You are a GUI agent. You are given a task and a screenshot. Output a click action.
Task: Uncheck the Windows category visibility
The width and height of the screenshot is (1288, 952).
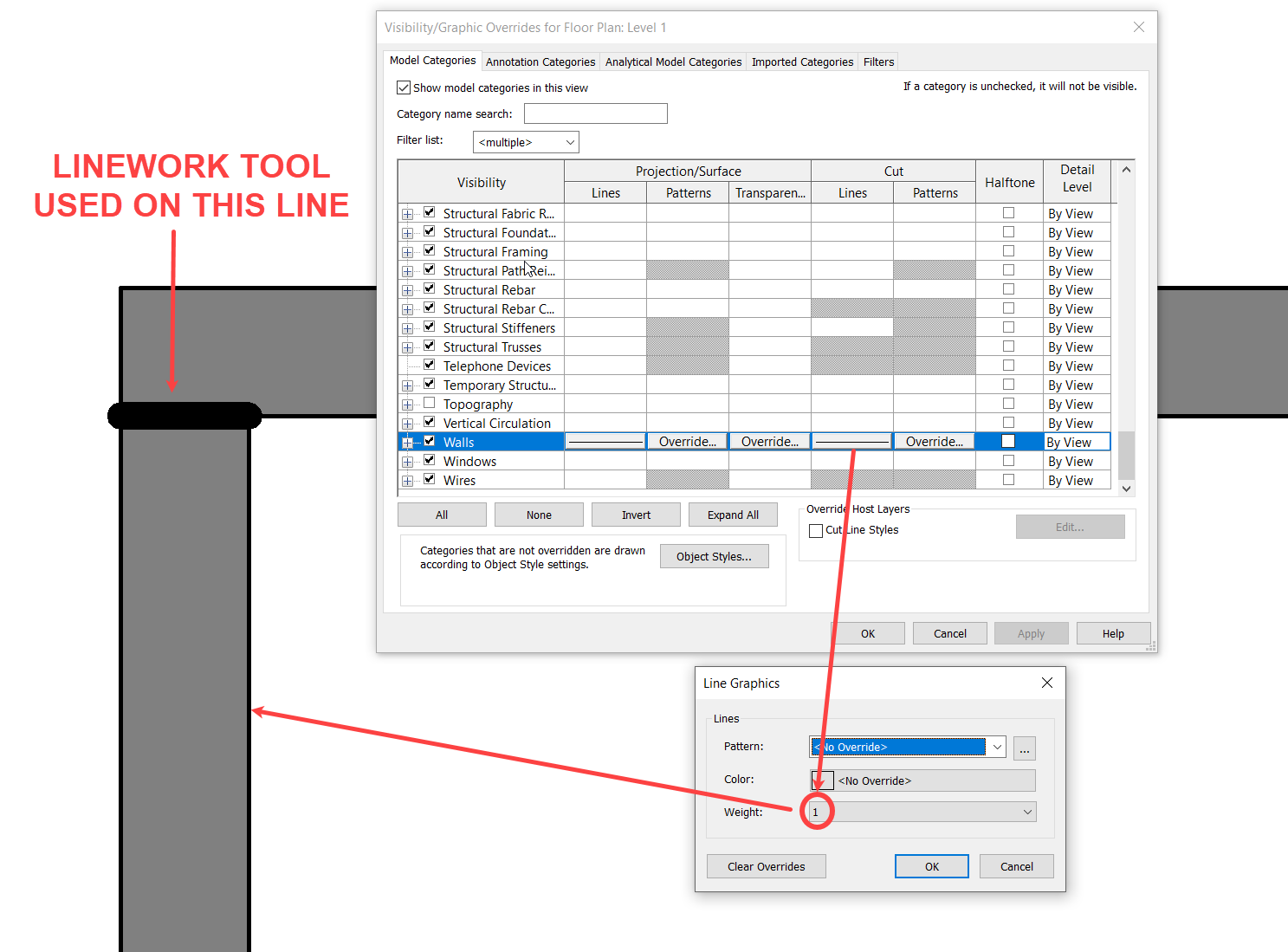pyautogui.click(x=430, y=460)
